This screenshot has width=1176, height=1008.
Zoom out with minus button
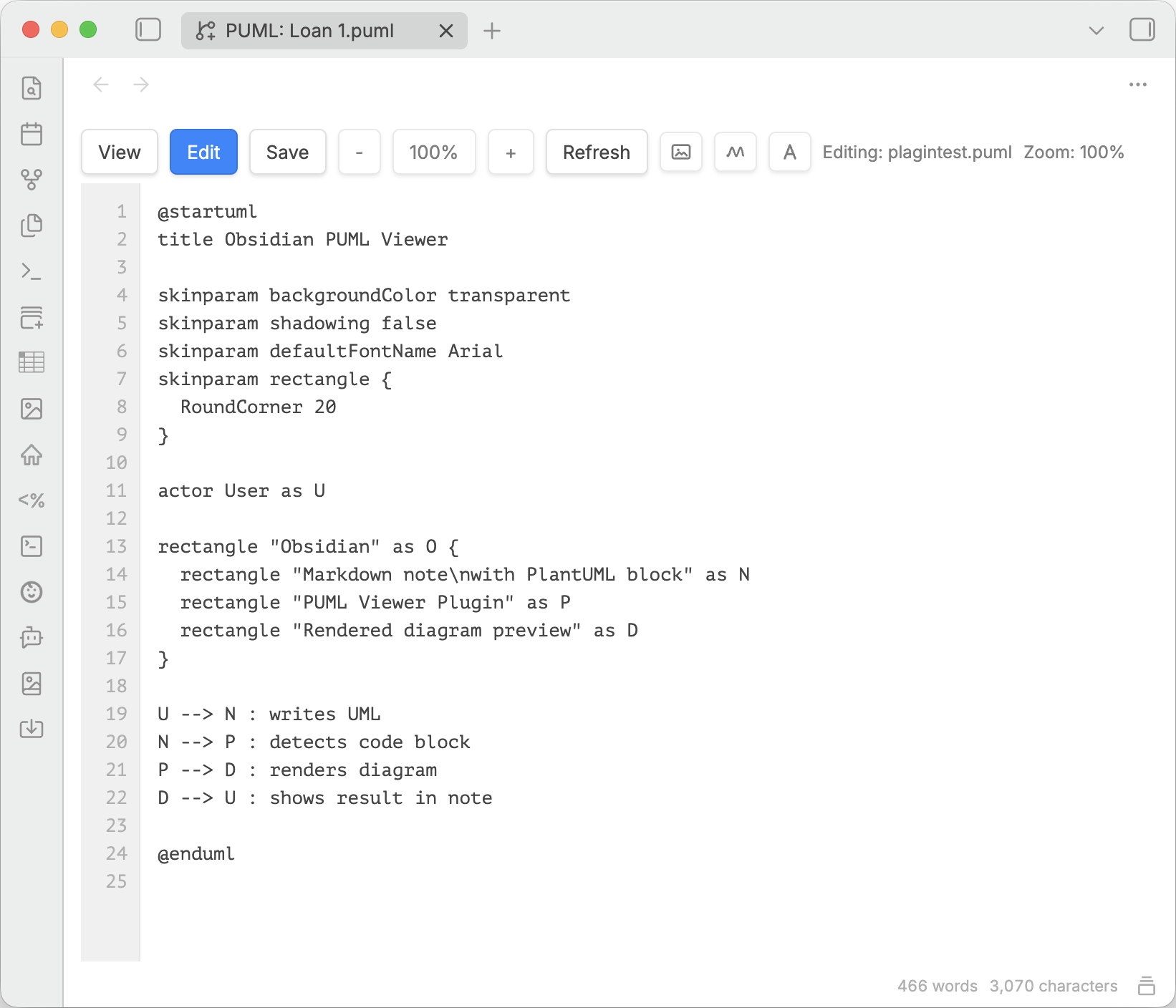pyautogui.click(x=360, y=152)
